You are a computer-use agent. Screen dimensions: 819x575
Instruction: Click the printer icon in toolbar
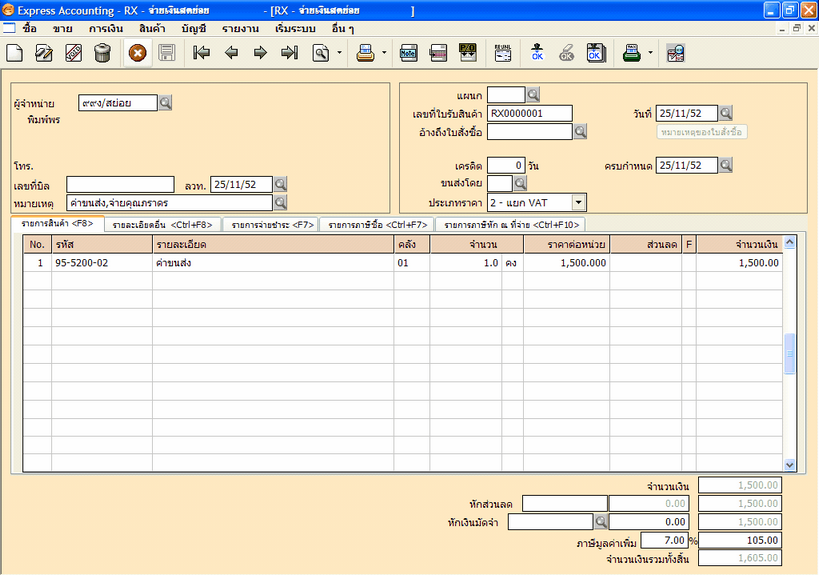pos(365,53)
